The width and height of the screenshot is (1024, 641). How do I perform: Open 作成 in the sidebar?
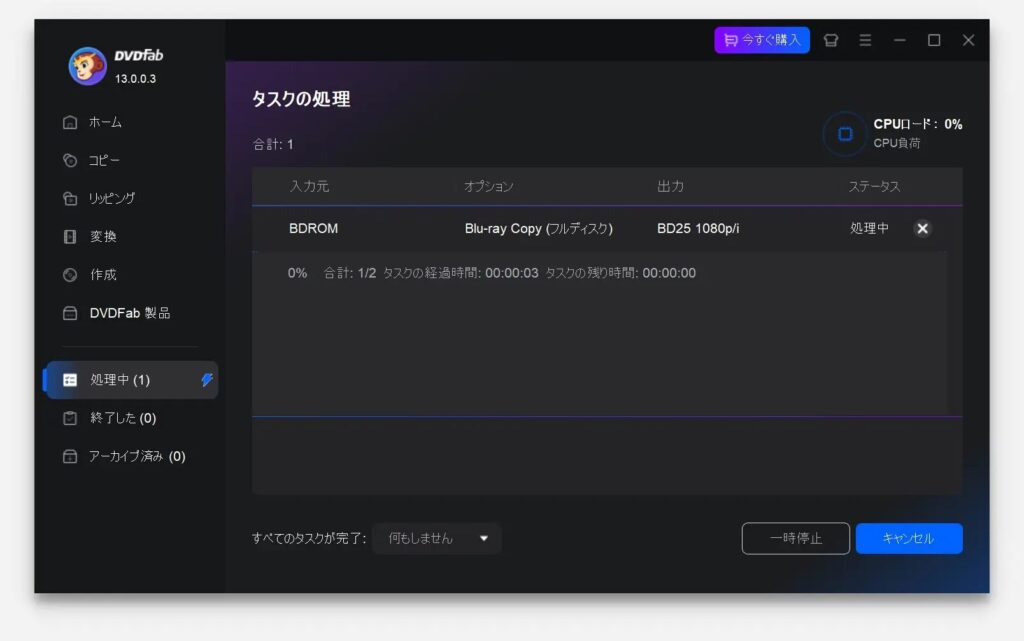click(103, 275)
